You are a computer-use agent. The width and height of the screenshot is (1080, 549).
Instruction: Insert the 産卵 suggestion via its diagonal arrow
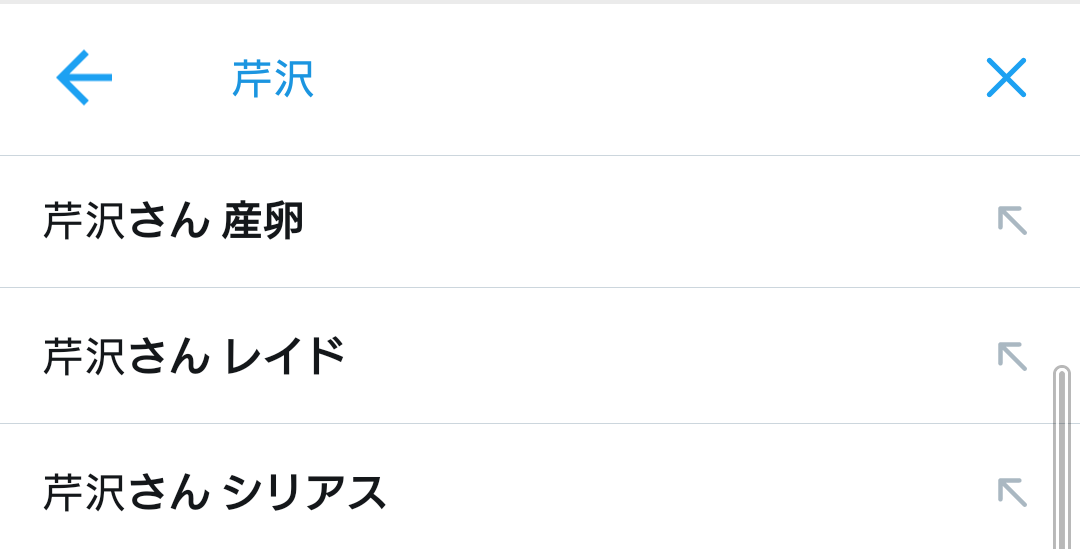(x=1012, y=221)
